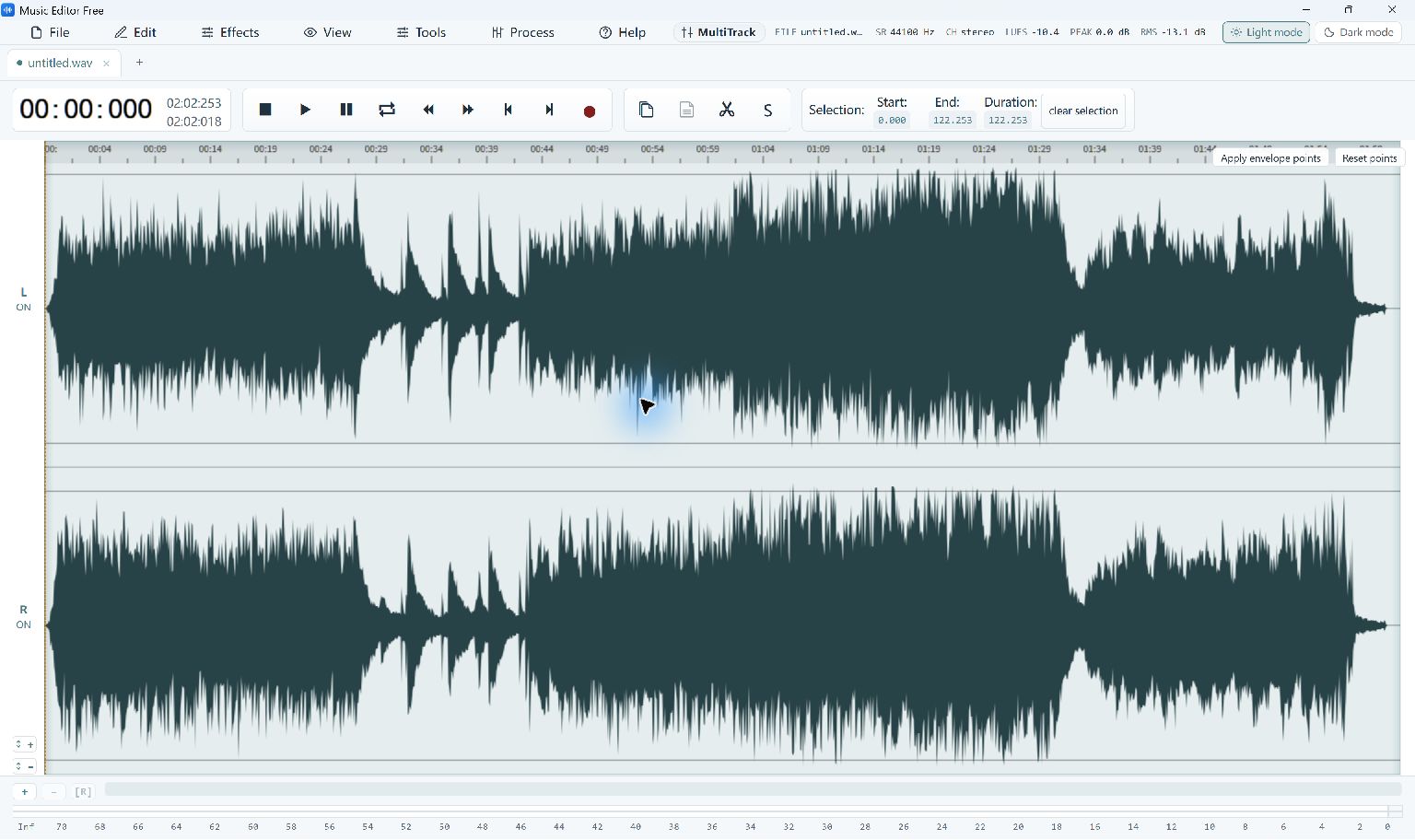Click the selection End value field
1415x840 pixels.
tap(953, 121)
